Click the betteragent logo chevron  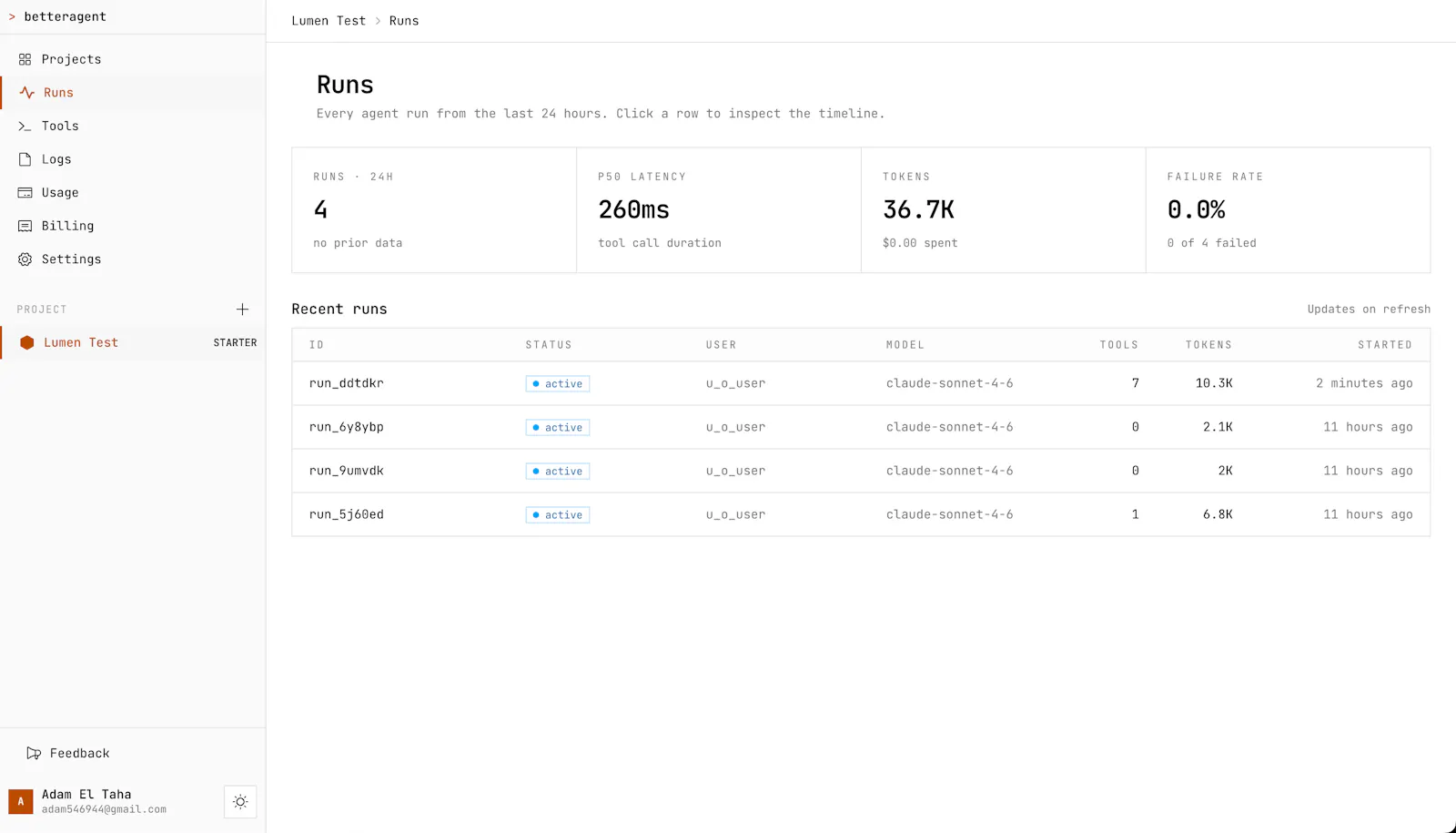(x=13, y=16)
